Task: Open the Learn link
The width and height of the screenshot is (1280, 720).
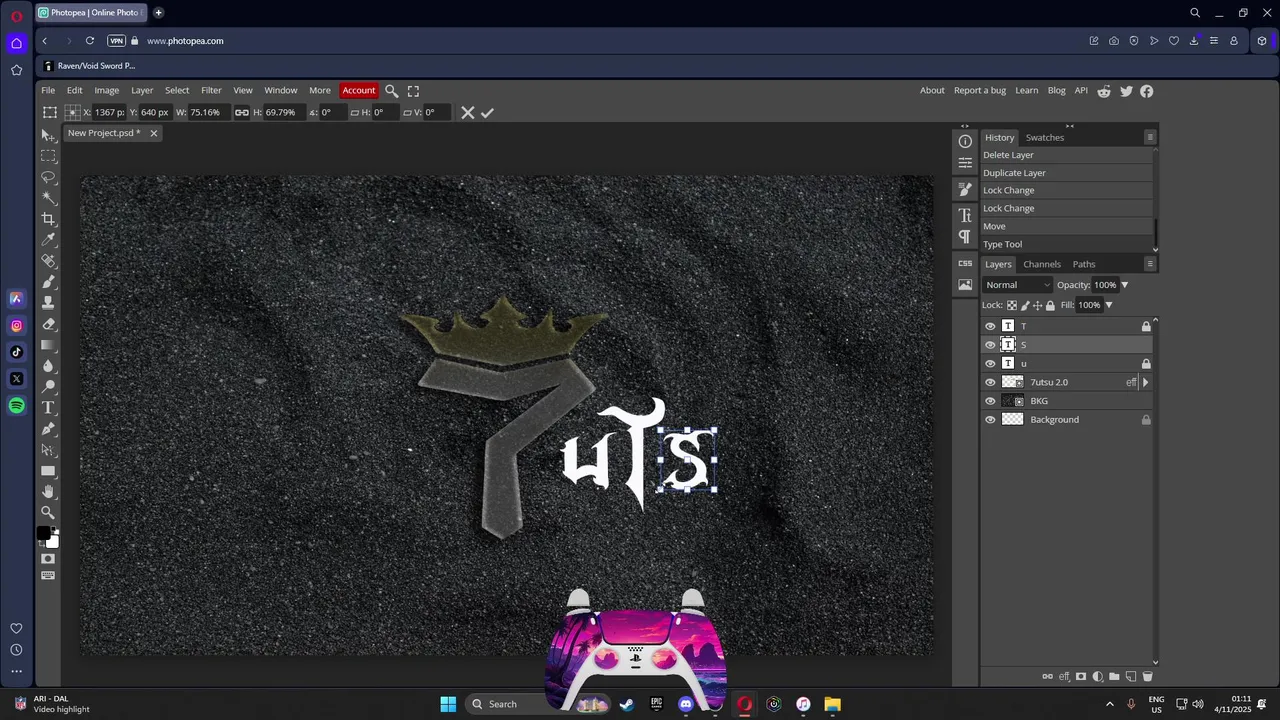Action: [x=1027, y=90]
